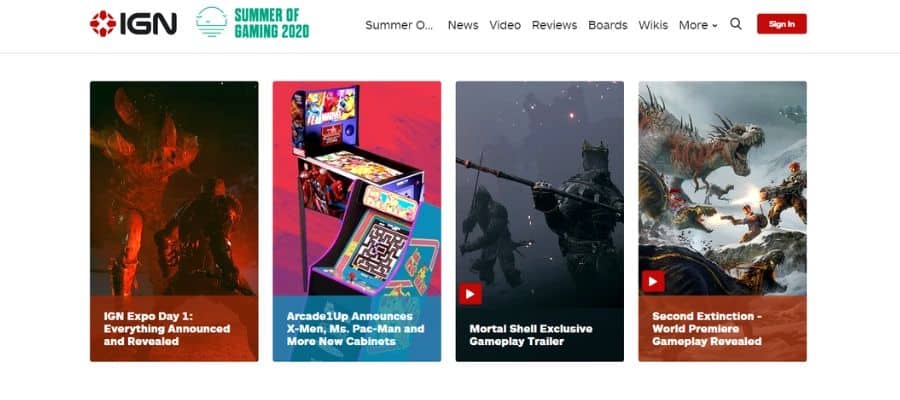Go to the News section
Screen dimensions: 900x400
[x=463, y=25]
